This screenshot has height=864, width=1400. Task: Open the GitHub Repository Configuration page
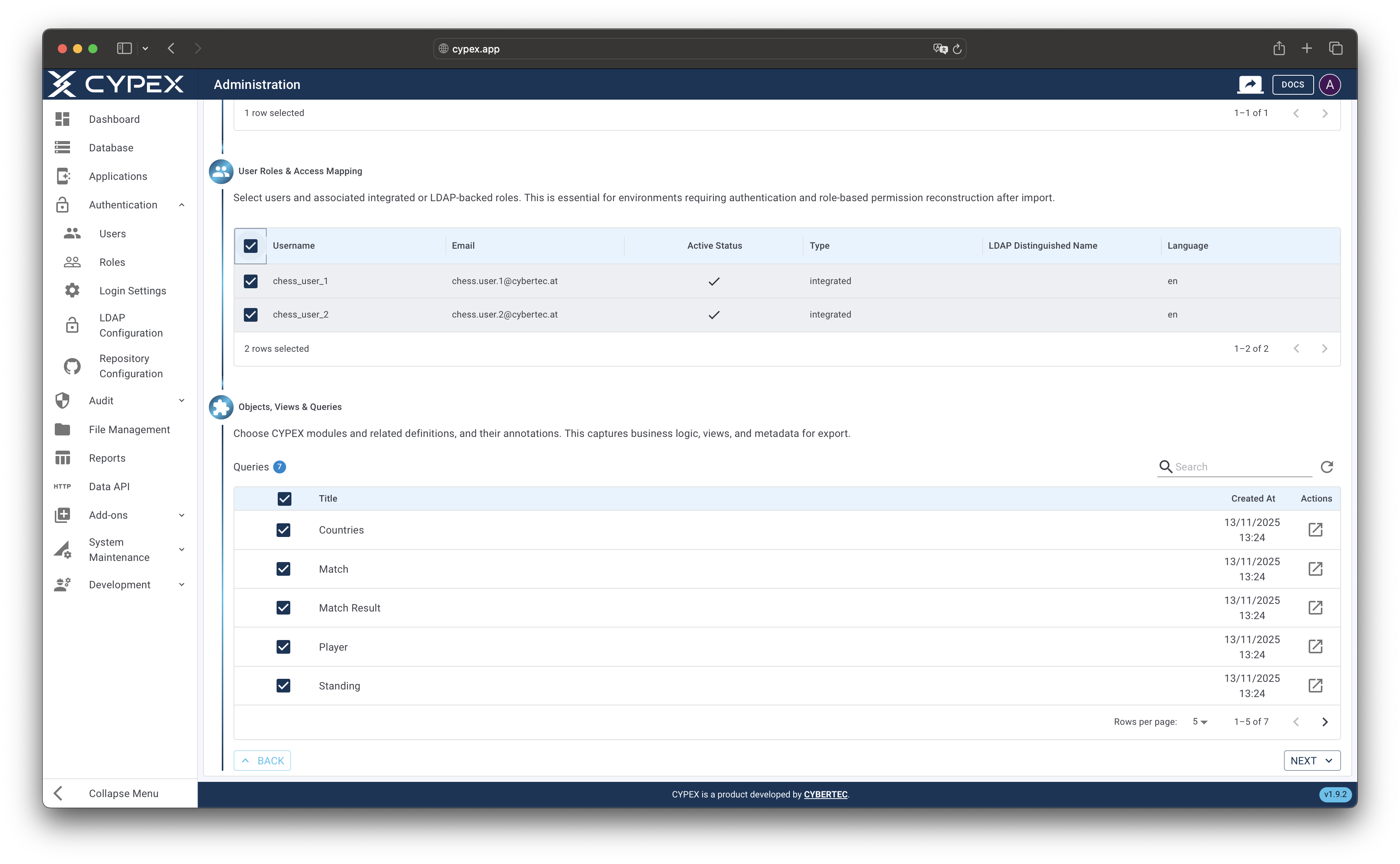click(x=130, y=366)
